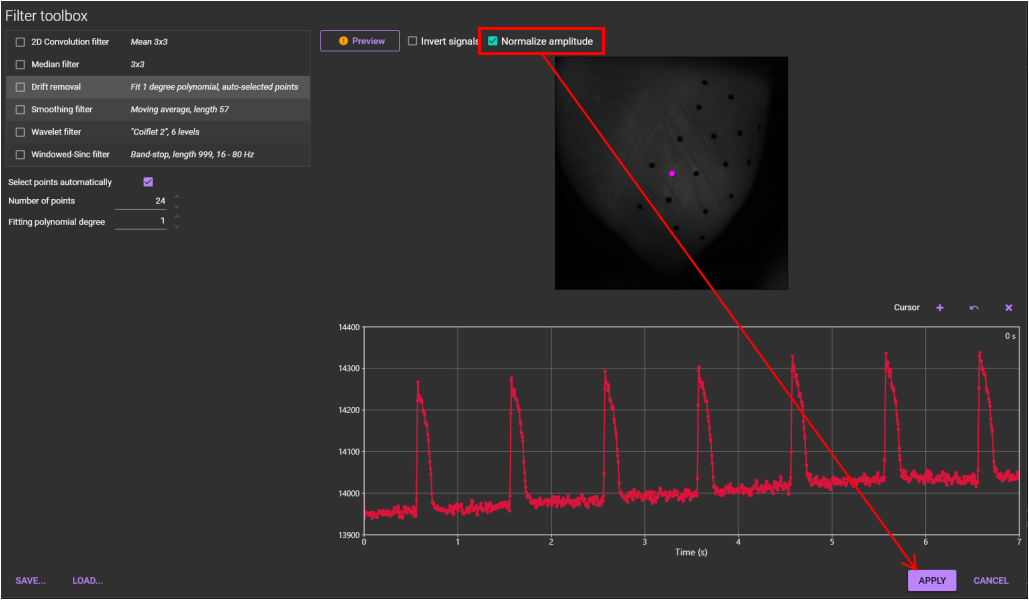
Task: Toggle Select points automatically checkbox
Action: pos(148,182)
